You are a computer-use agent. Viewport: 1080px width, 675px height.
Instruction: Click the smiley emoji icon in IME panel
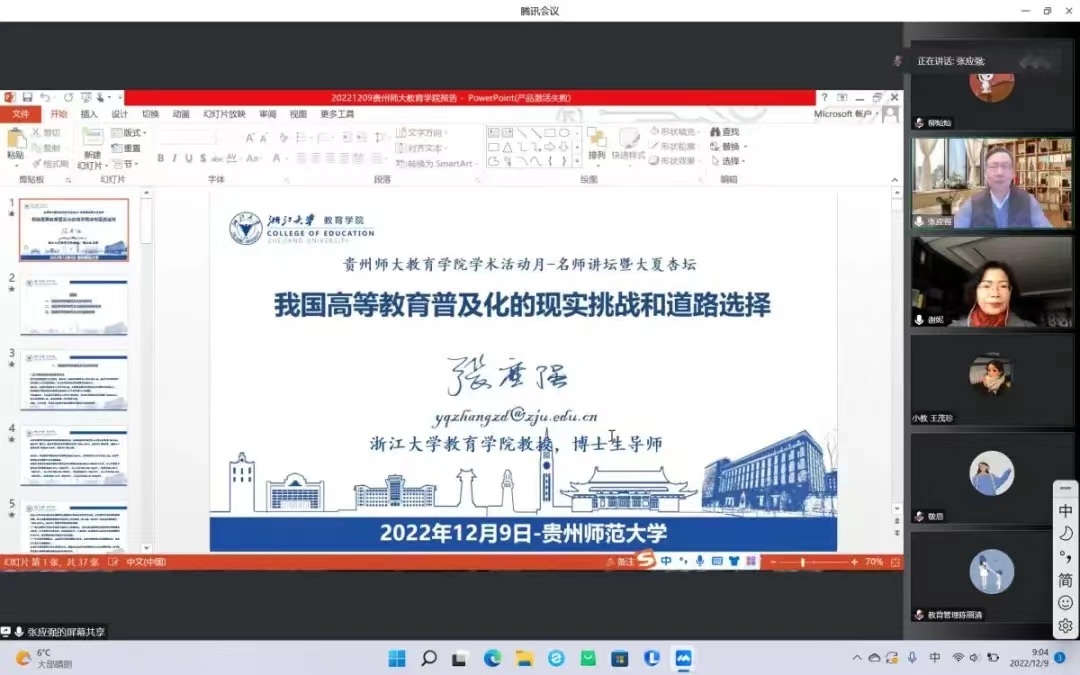[x=1065, y=603]
